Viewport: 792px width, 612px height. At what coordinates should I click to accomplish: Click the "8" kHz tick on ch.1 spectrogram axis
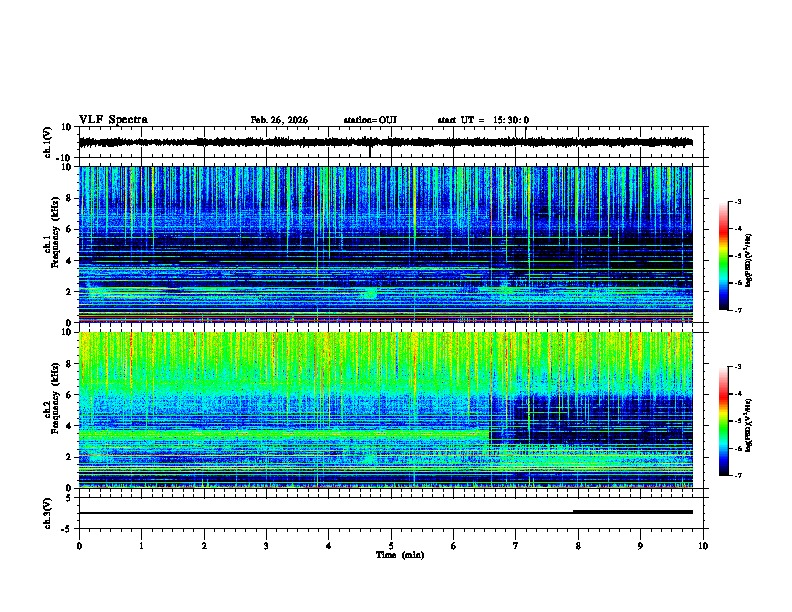(x=71, y=198)
